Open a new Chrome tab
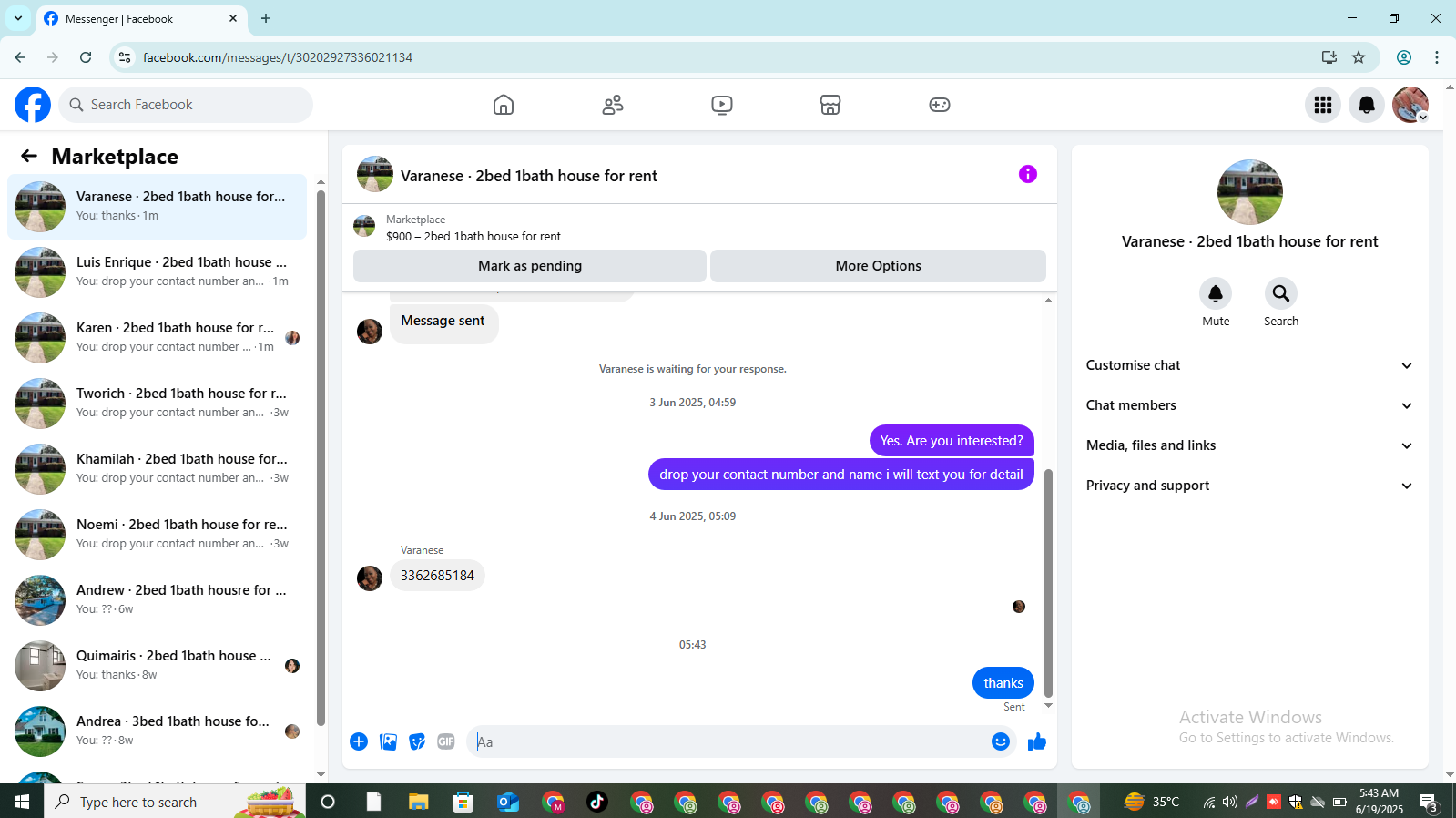This screenshot has height=818, width=1456. pyautogui.click(x=266, y=18)
